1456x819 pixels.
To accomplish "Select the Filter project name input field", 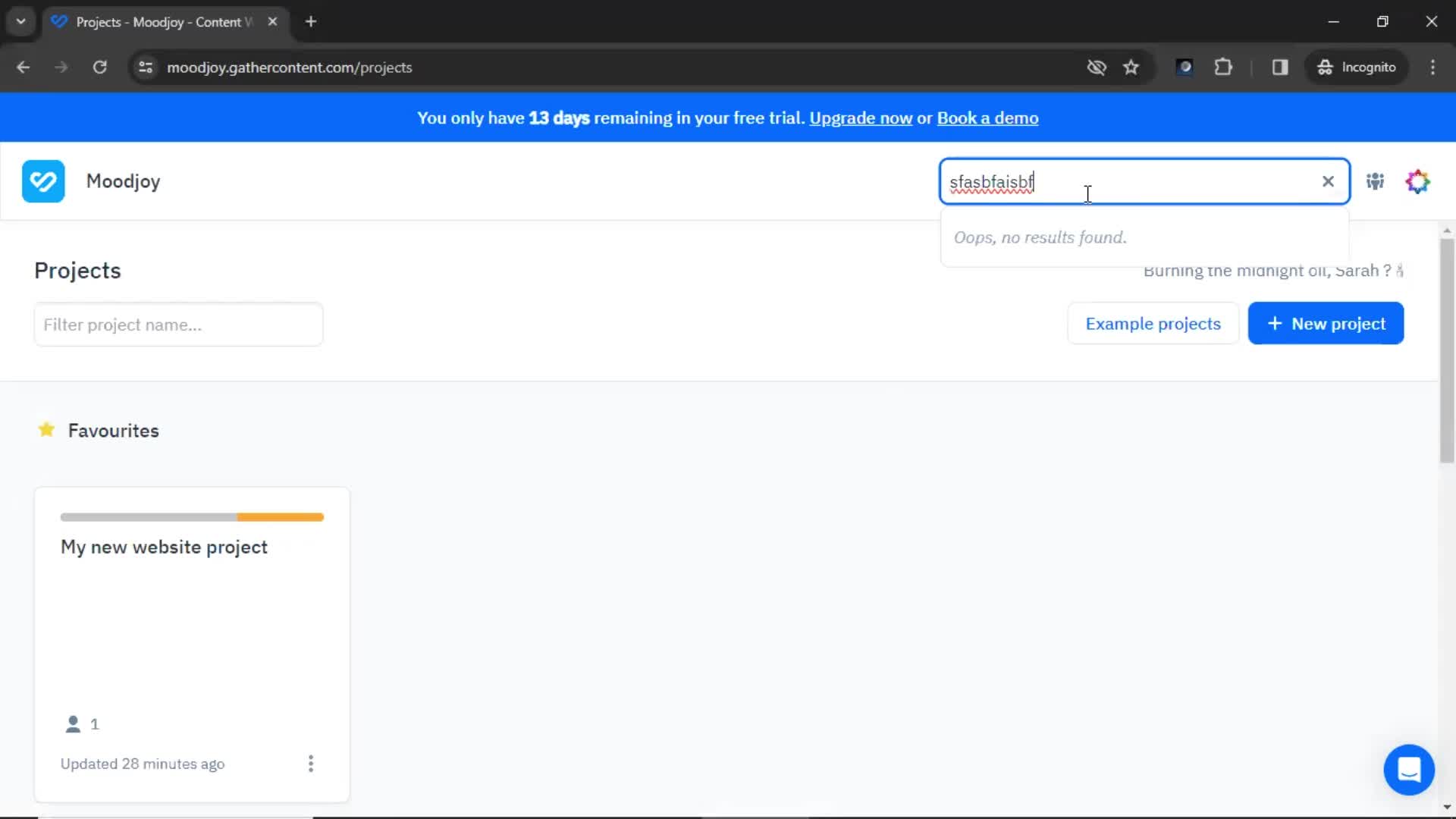I will (178, 324).
